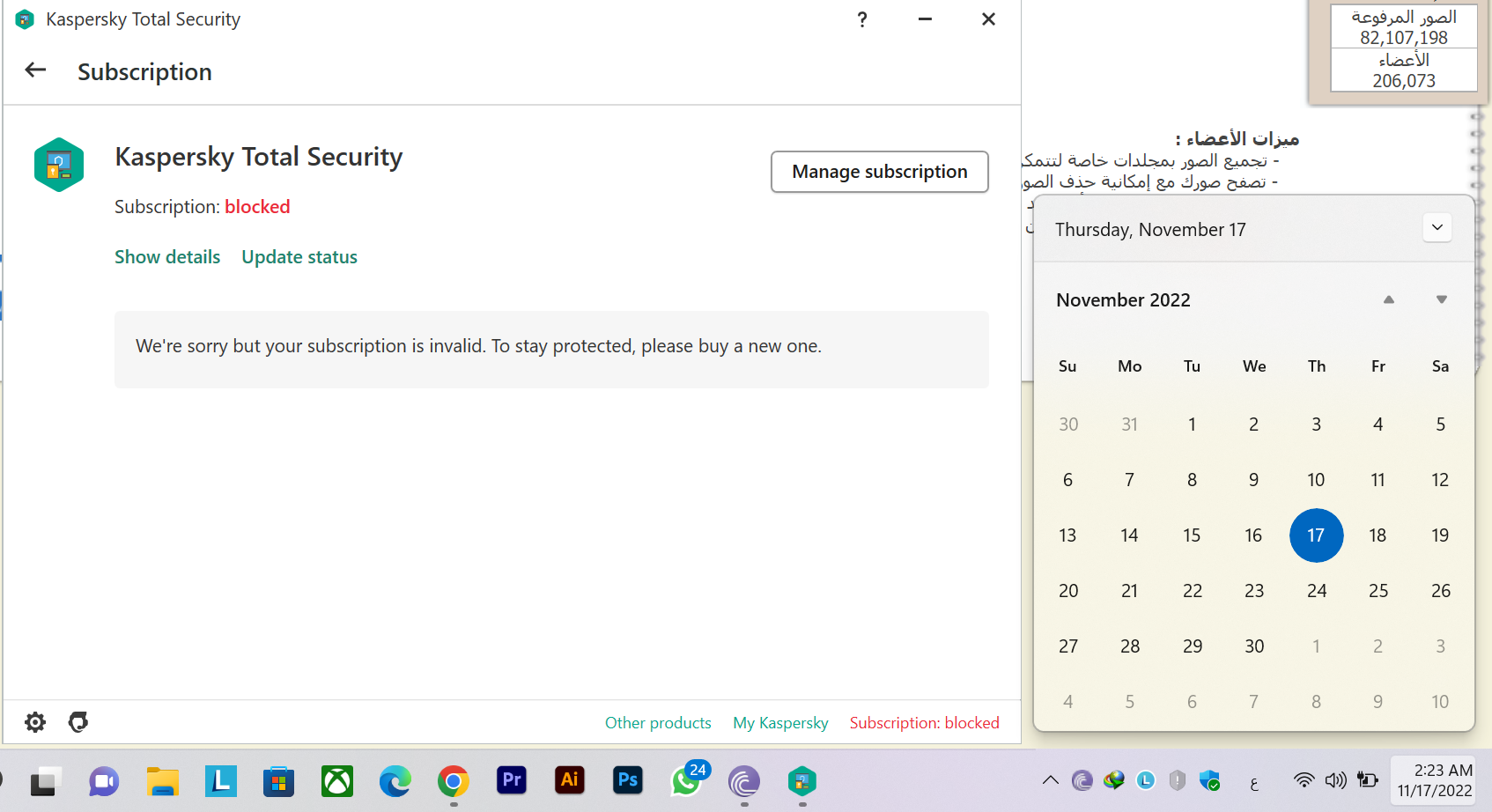Click Windows Security shield tray icon
This screenshot has height=812, width=1492.
pyautogui.click(x=1210, y=780)
